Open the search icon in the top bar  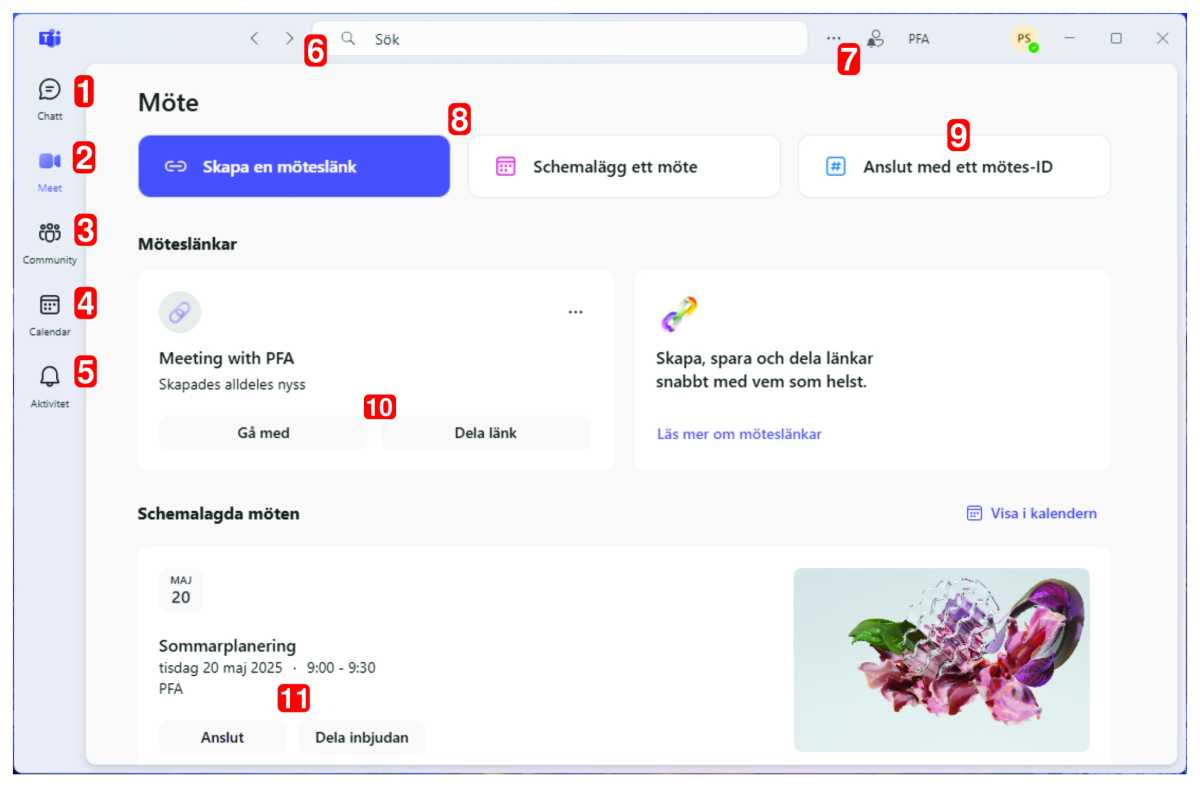(x=347, y=39)
